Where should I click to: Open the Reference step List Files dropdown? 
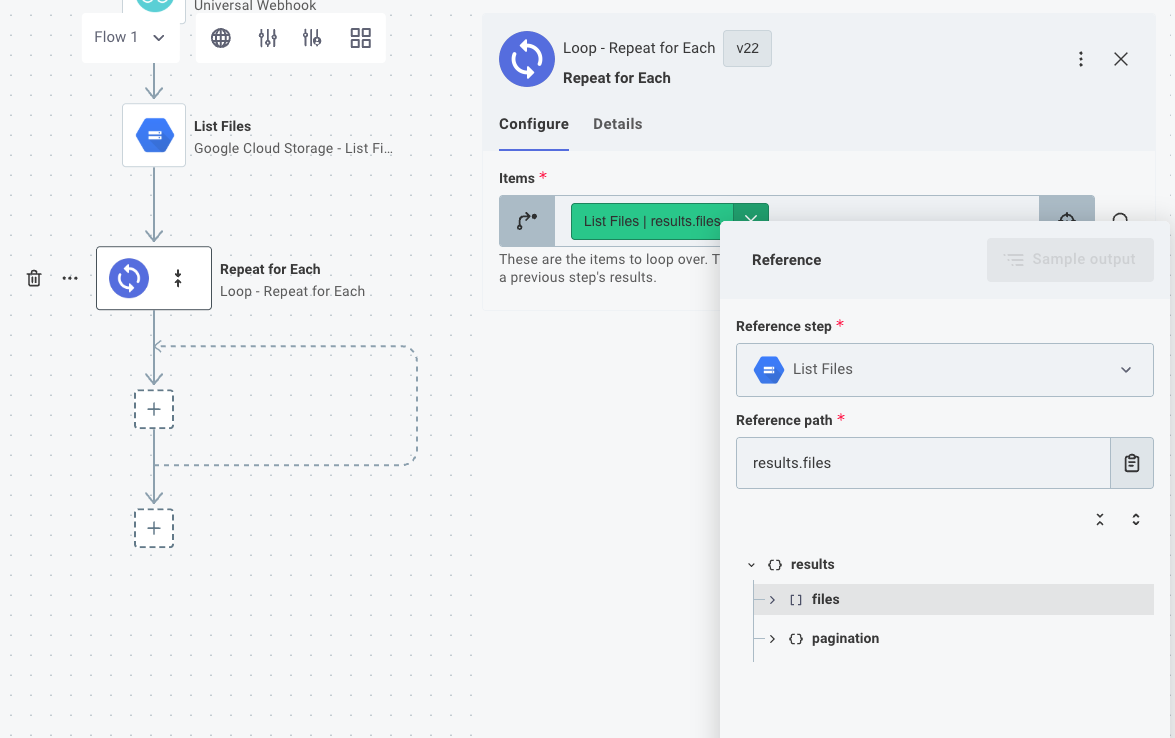[x=944, y=369]
